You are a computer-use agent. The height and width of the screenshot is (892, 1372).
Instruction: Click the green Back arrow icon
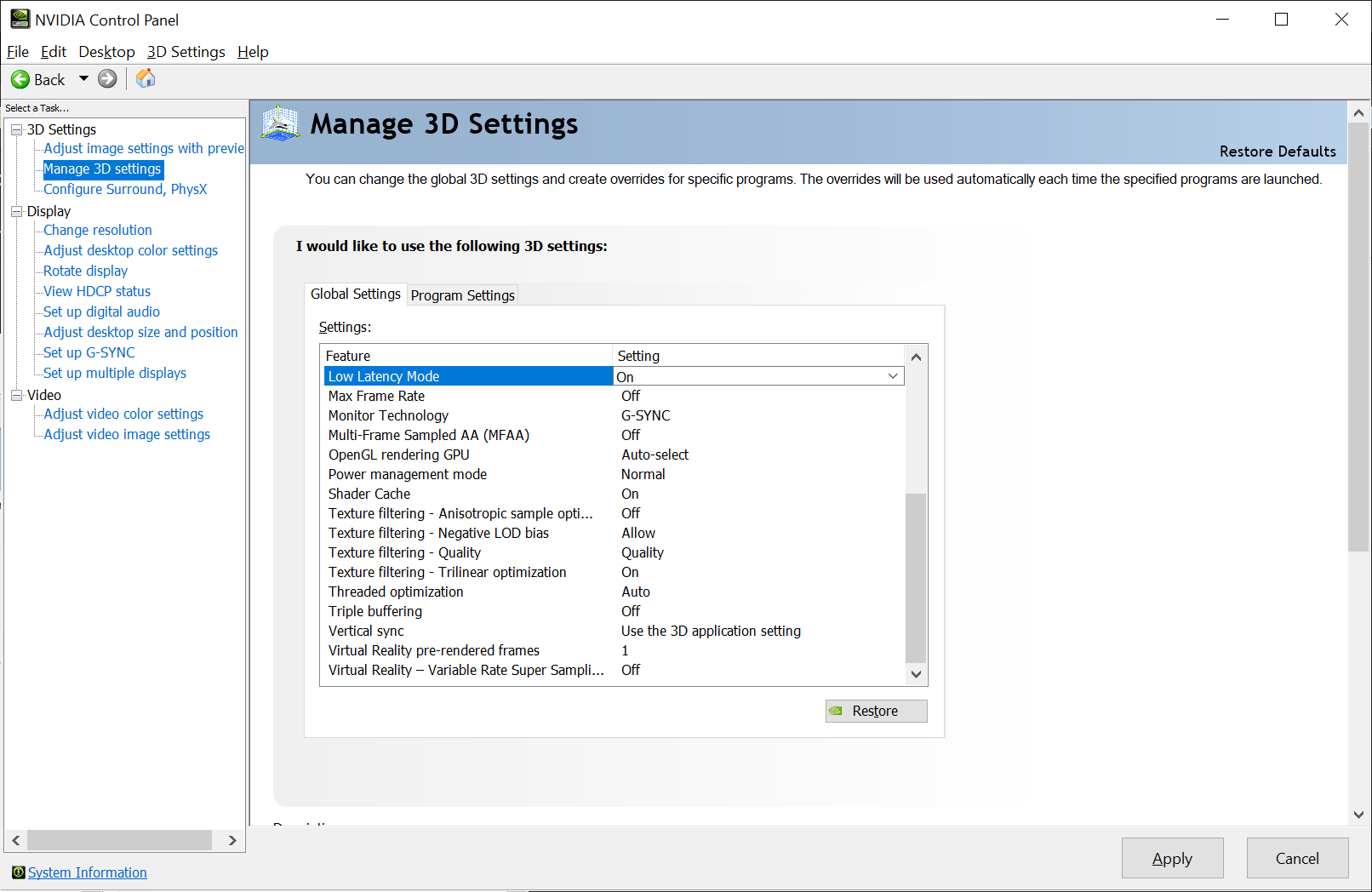tap(20, 79)
